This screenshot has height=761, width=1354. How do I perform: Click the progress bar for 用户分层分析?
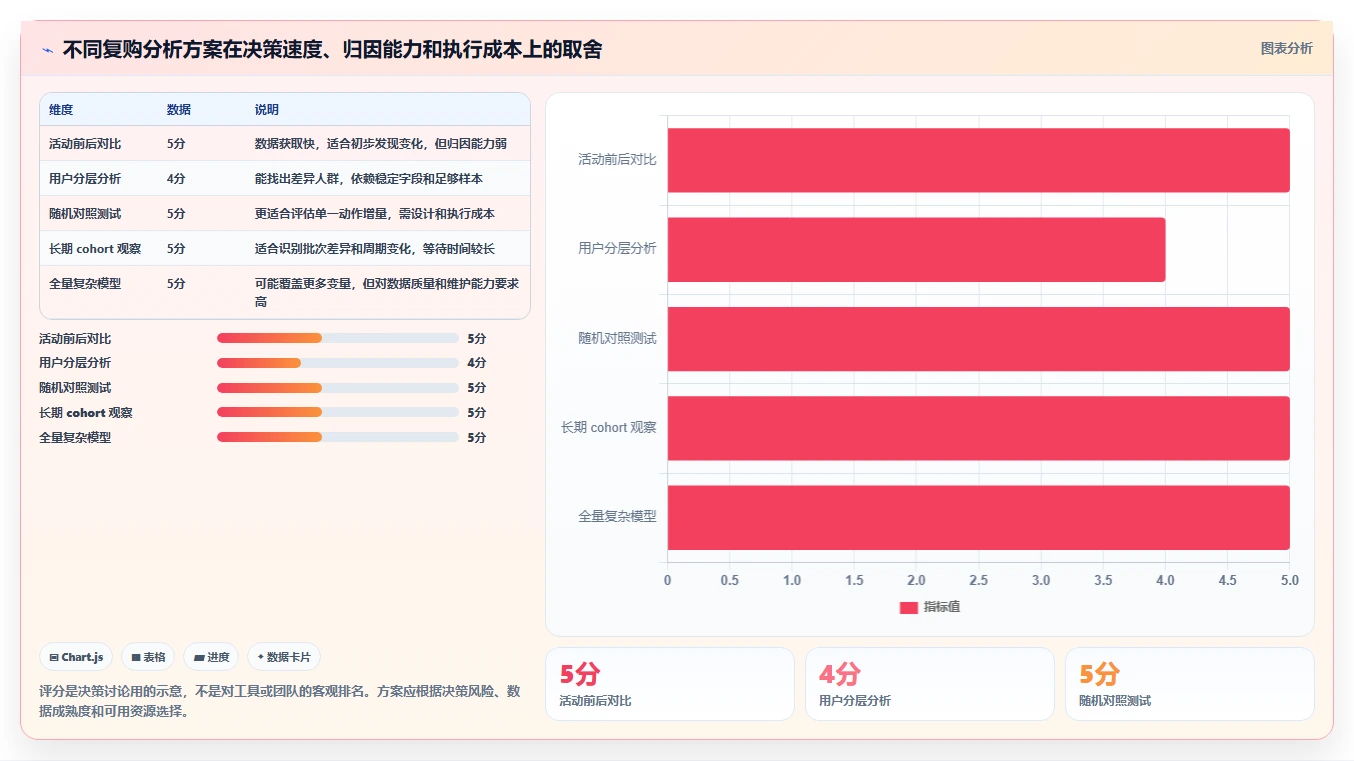338,363
